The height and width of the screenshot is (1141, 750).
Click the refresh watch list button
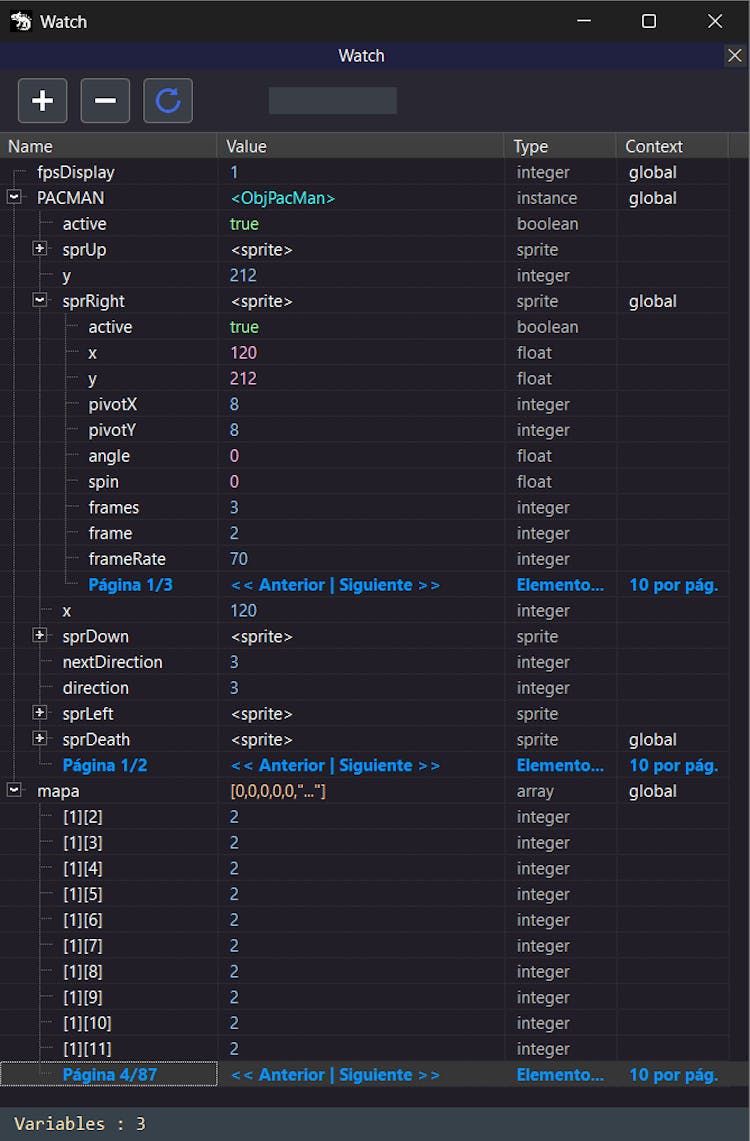pos(168,101)
